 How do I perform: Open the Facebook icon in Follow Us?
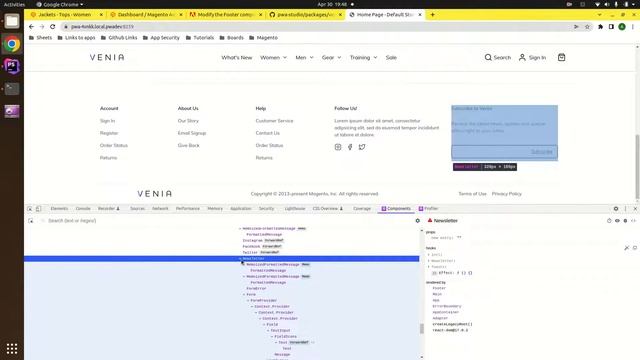pos(350,147)
